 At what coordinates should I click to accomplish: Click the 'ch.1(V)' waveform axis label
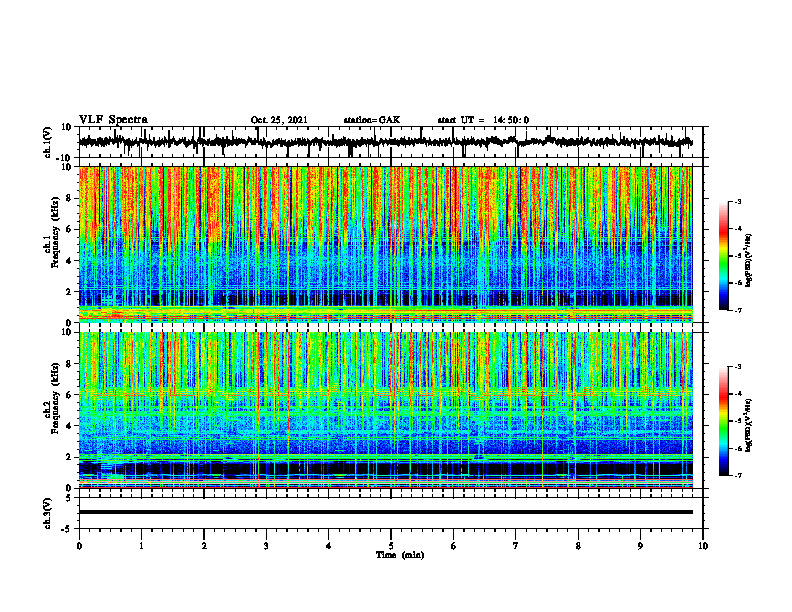[47, 142]
